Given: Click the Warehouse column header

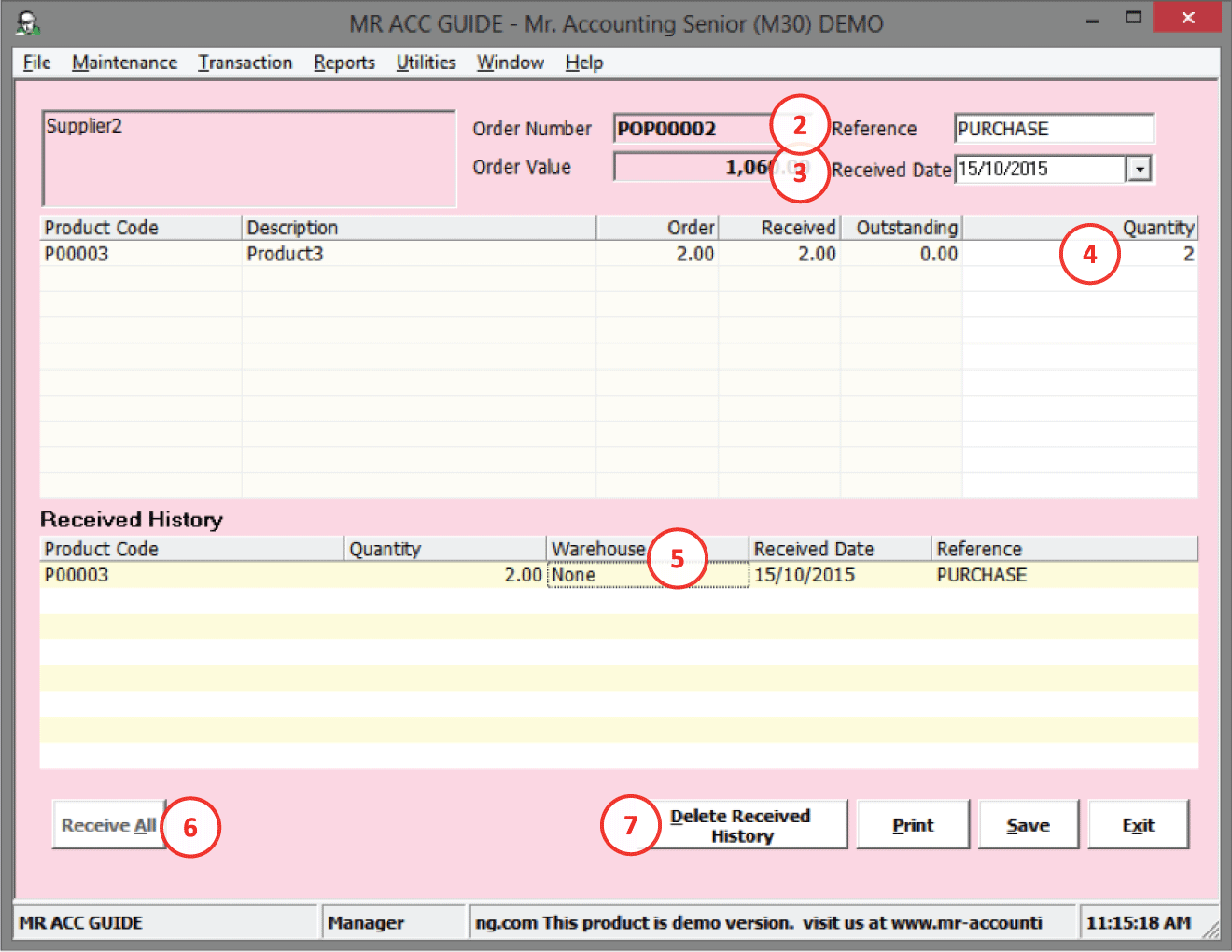Looking at the screenshot, I should point(648,549).
